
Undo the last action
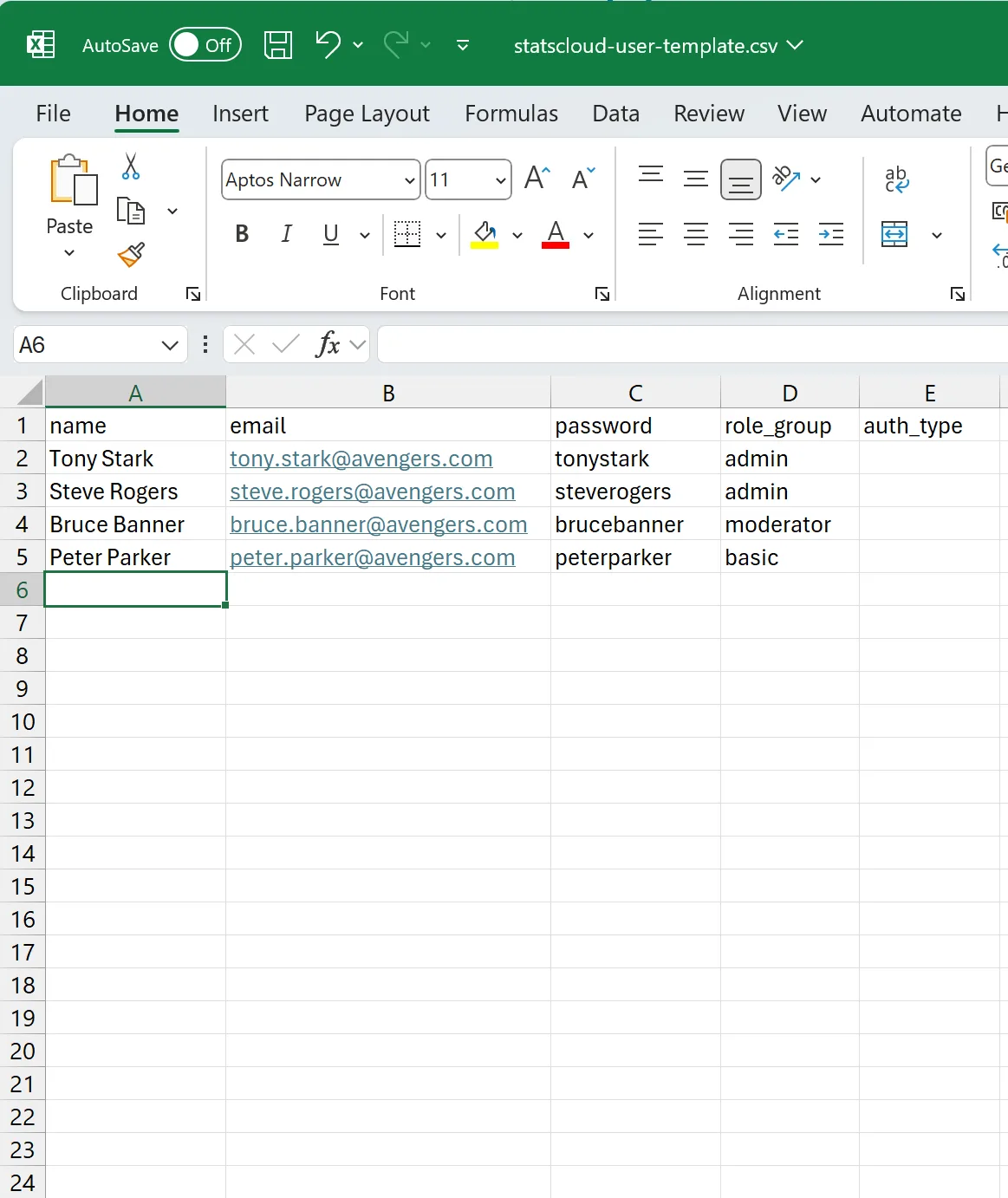[x=328, y=43]
